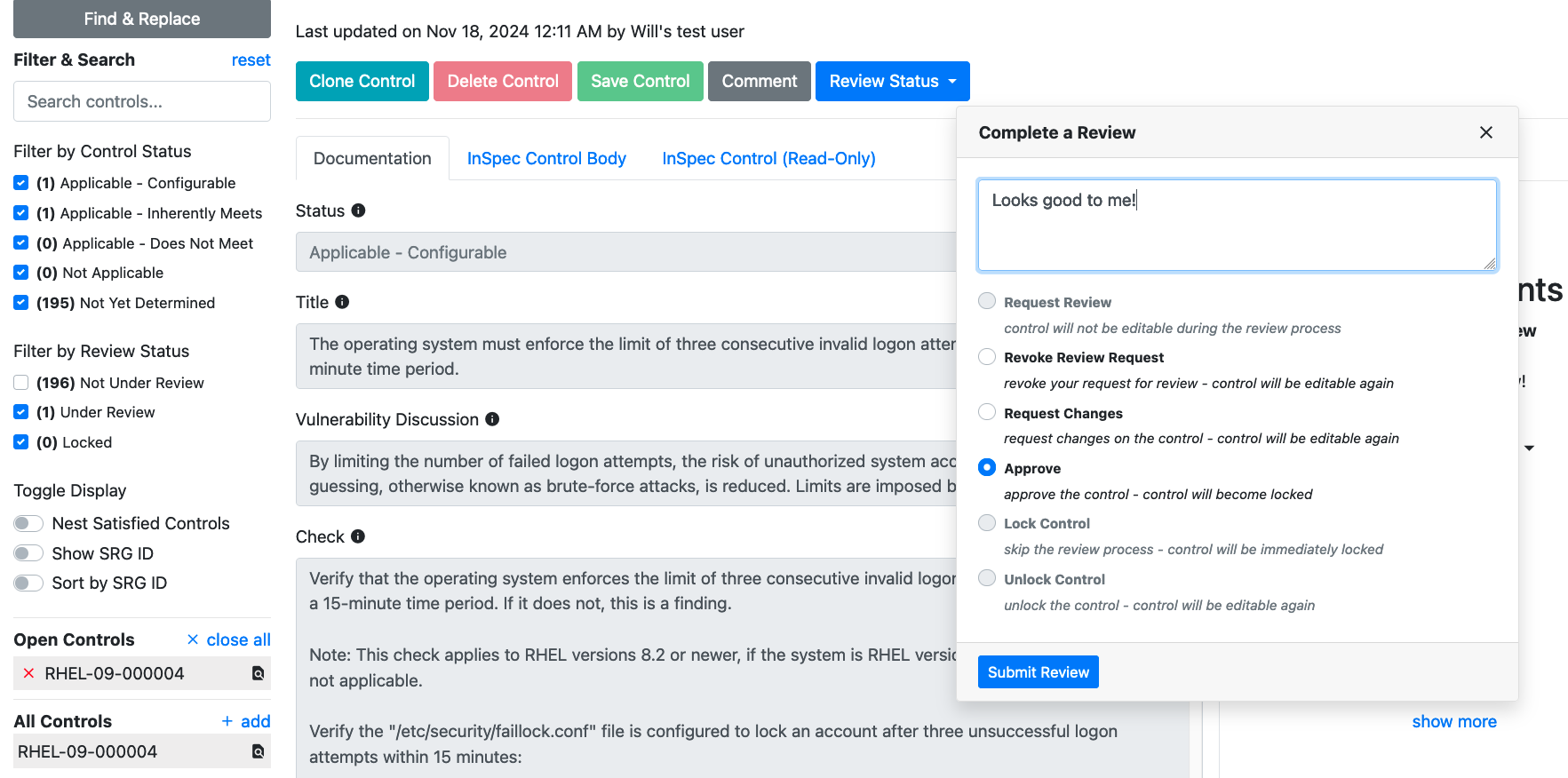Enable the Show SRG ID toggle
Image resolution: width=1568 pixels, height=778 pixels.
[x=28, y=553]
